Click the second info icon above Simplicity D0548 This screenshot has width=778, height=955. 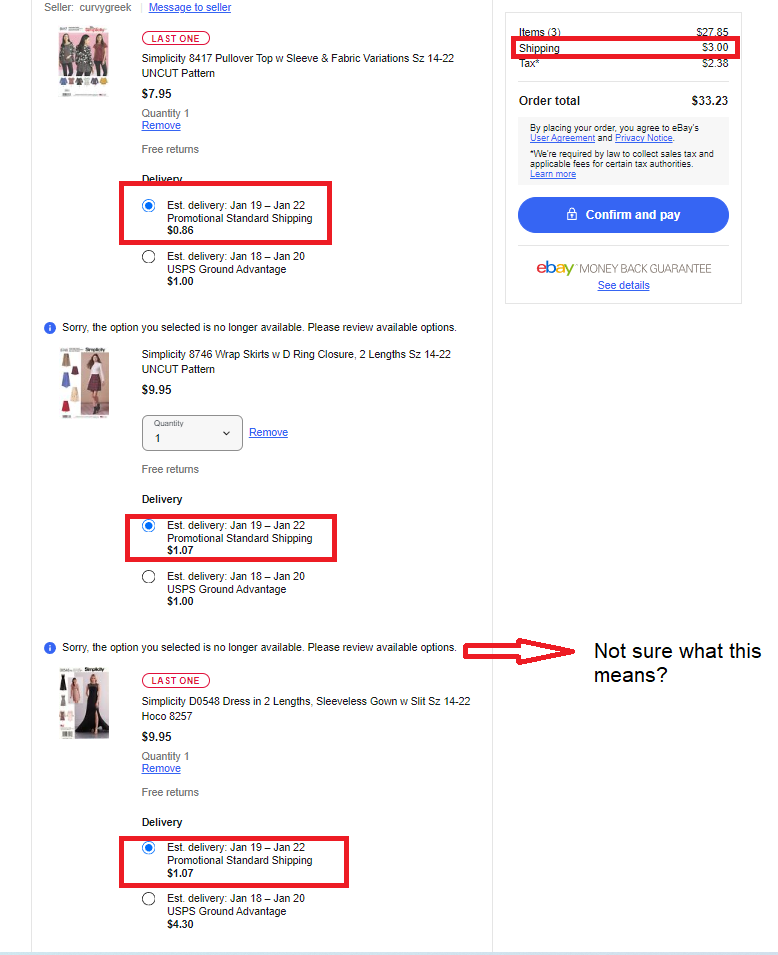[50, 648]
